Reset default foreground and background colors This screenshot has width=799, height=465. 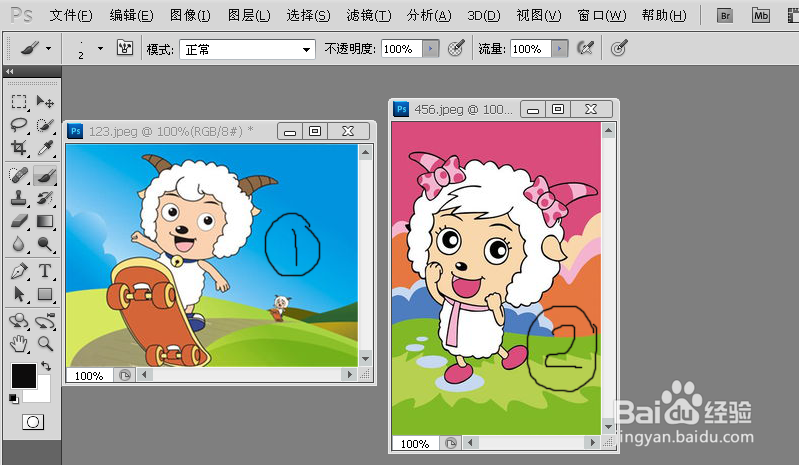click(x=14, y=399)
